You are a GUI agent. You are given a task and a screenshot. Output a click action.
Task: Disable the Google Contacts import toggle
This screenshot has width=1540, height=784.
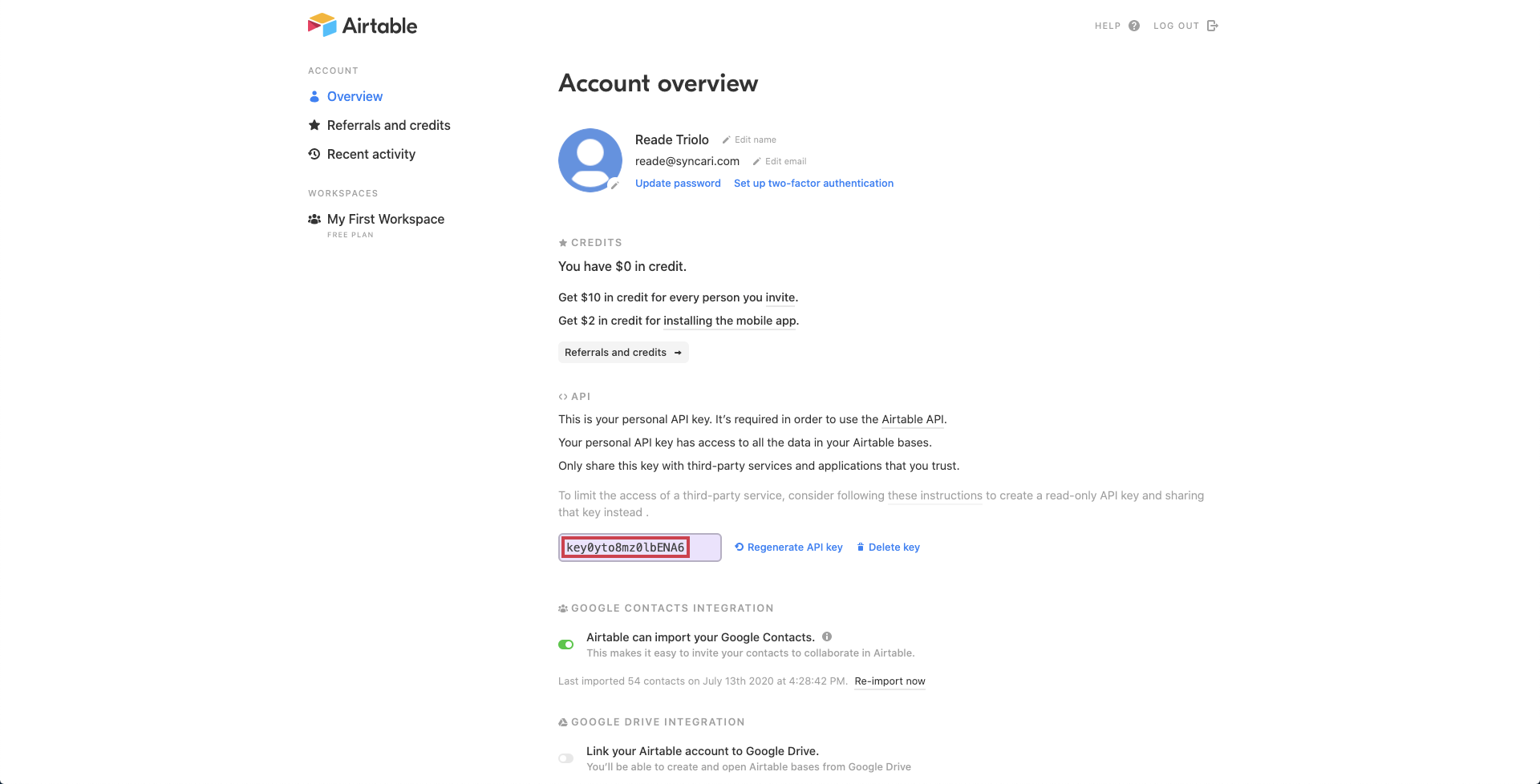(x=566, y=645)
